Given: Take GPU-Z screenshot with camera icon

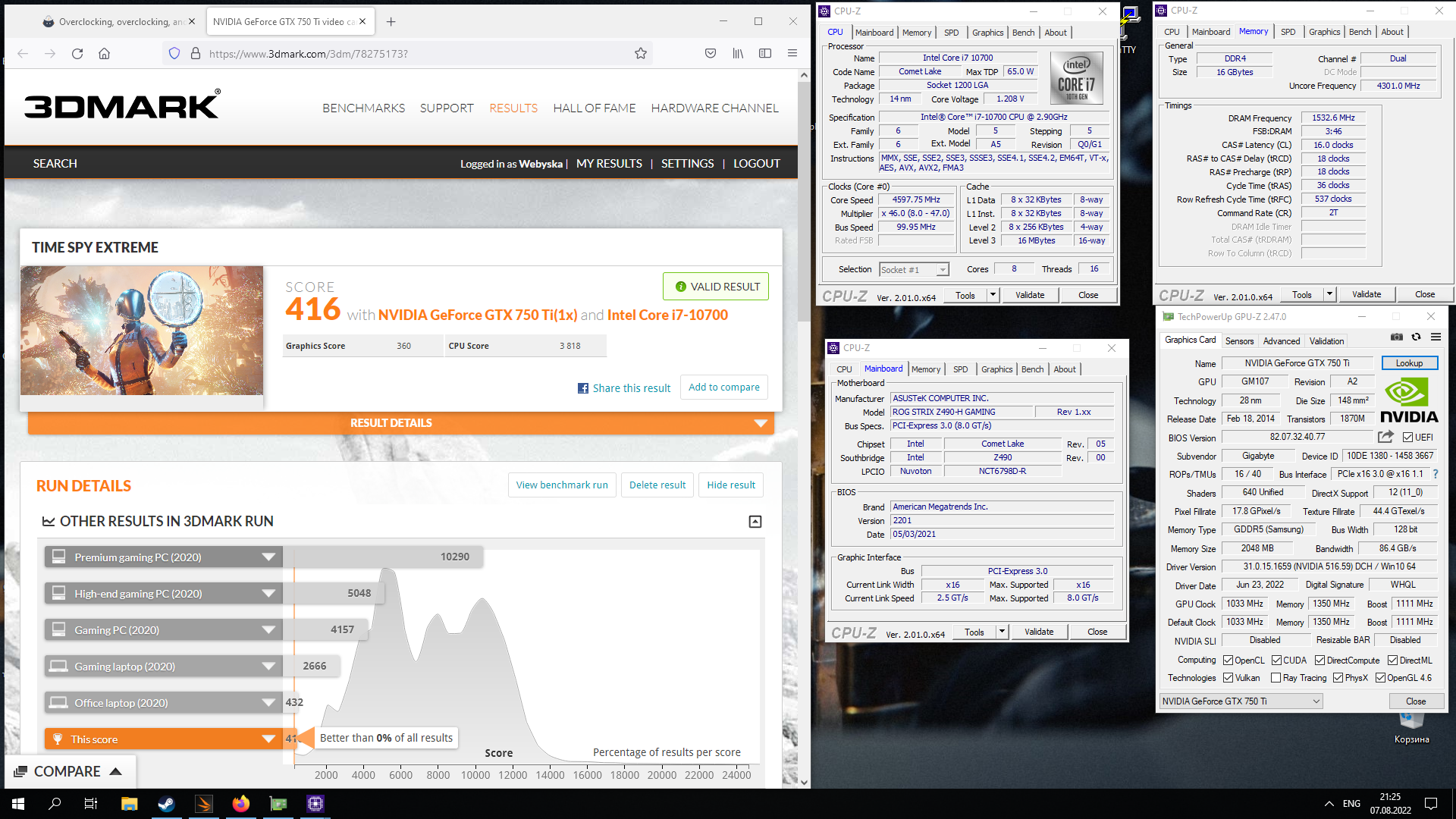Looking at the screenshot, I should (x=1397, y=337).
